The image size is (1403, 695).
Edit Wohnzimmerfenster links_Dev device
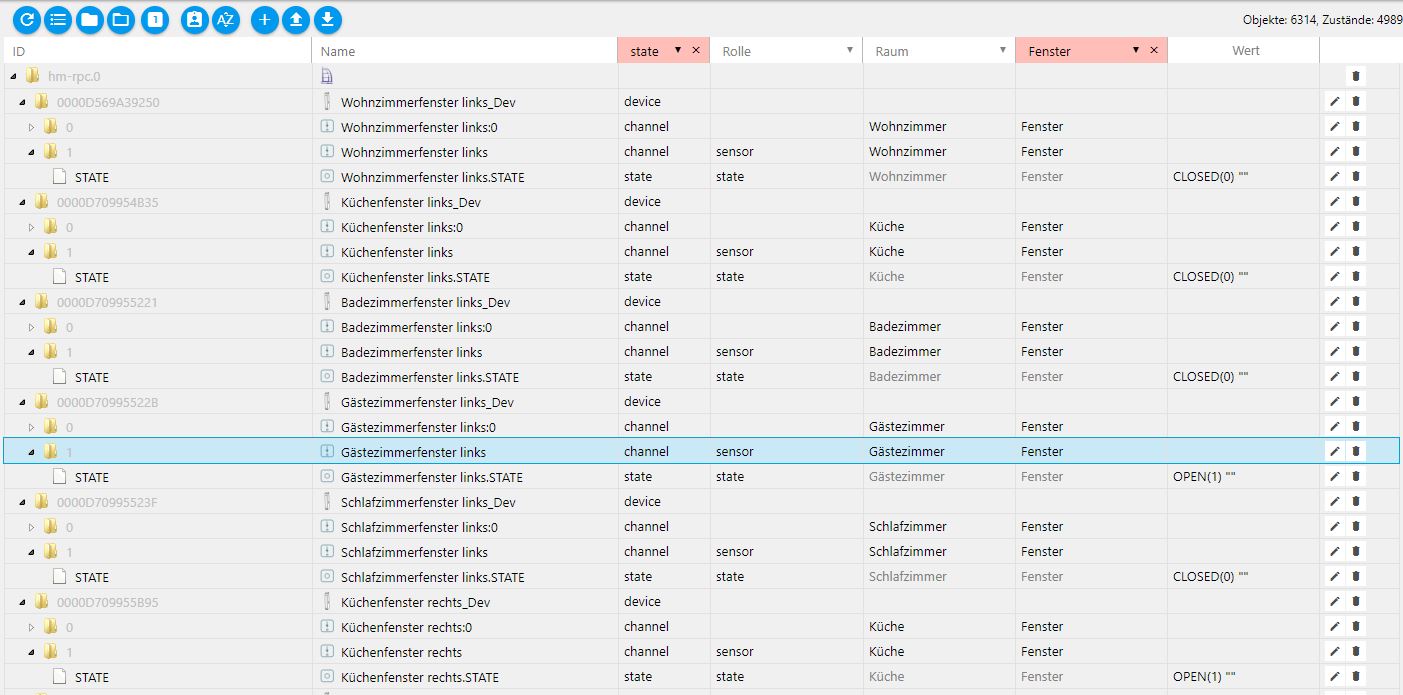click(1334, 101)
